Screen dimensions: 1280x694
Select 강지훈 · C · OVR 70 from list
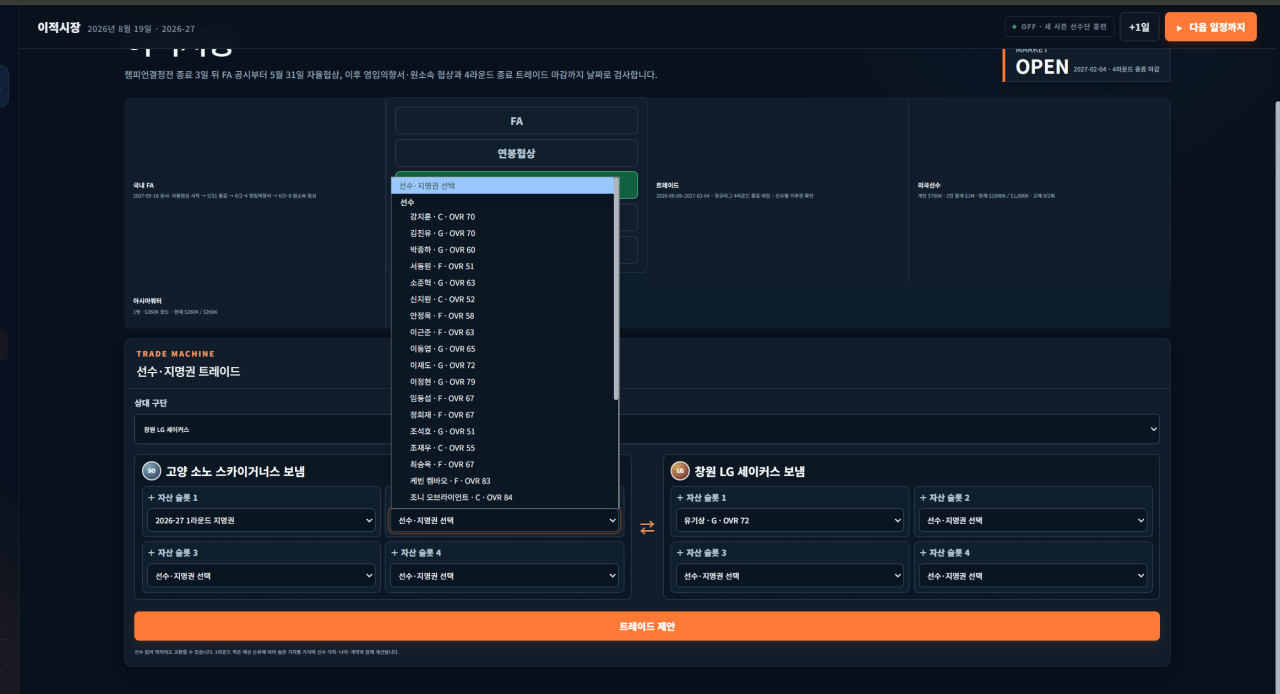tap(502, 217)
